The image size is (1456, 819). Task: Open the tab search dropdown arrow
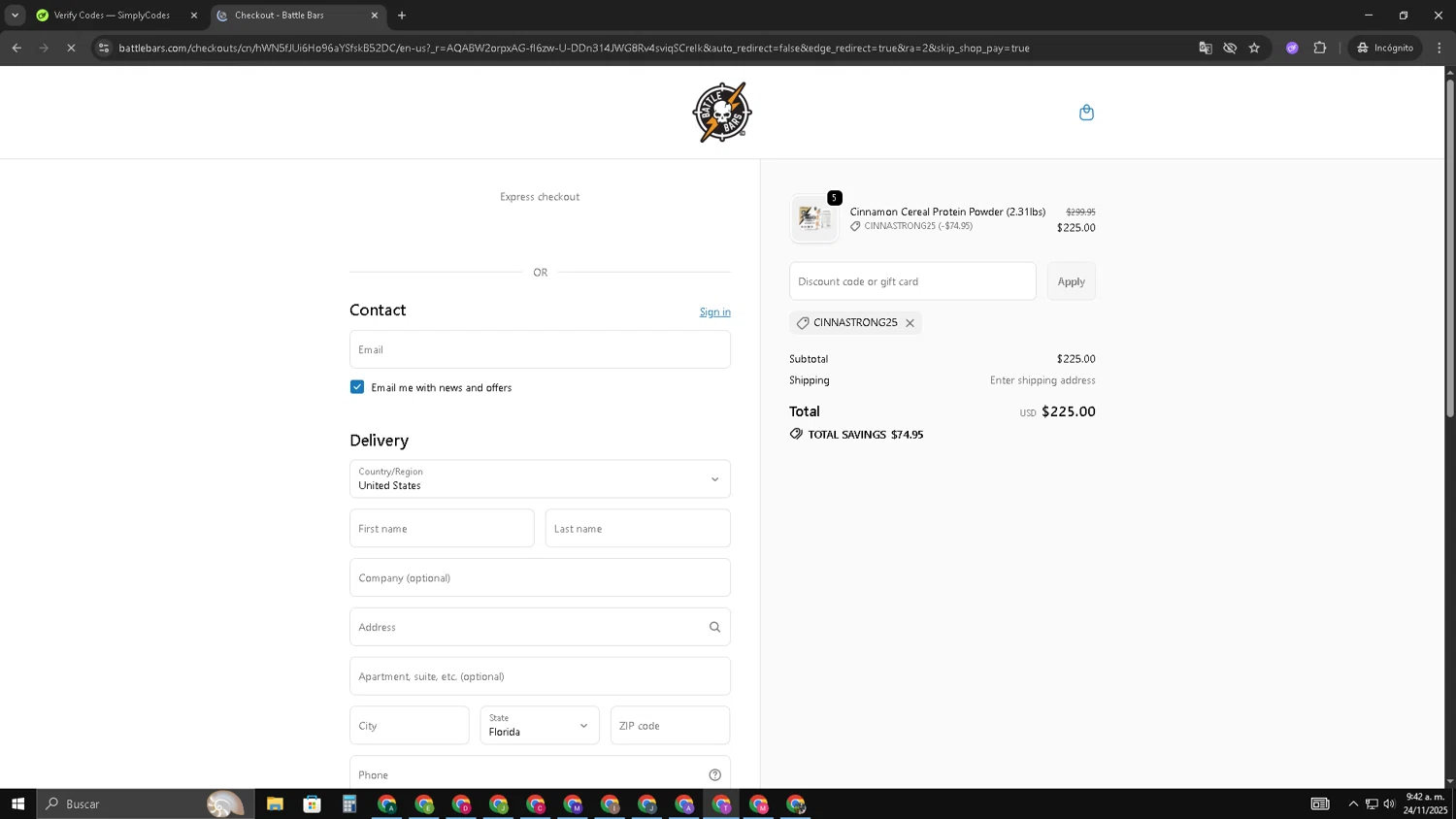point(15,16)
